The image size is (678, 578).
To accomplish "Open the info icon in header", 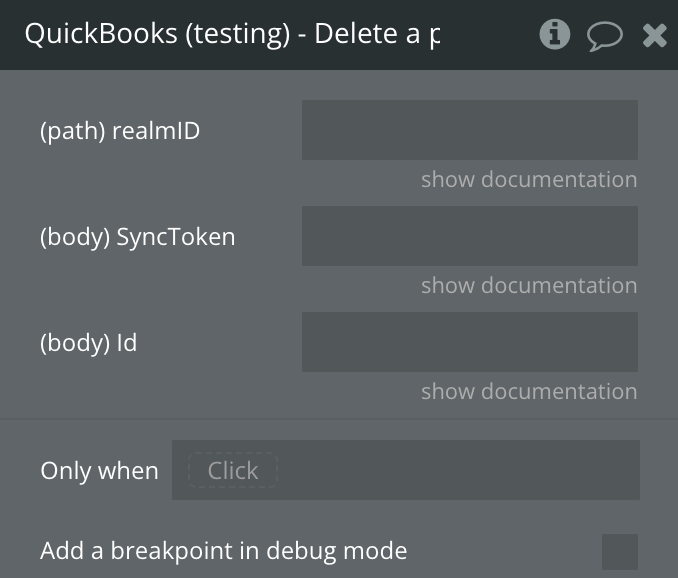I will [554, 35].
